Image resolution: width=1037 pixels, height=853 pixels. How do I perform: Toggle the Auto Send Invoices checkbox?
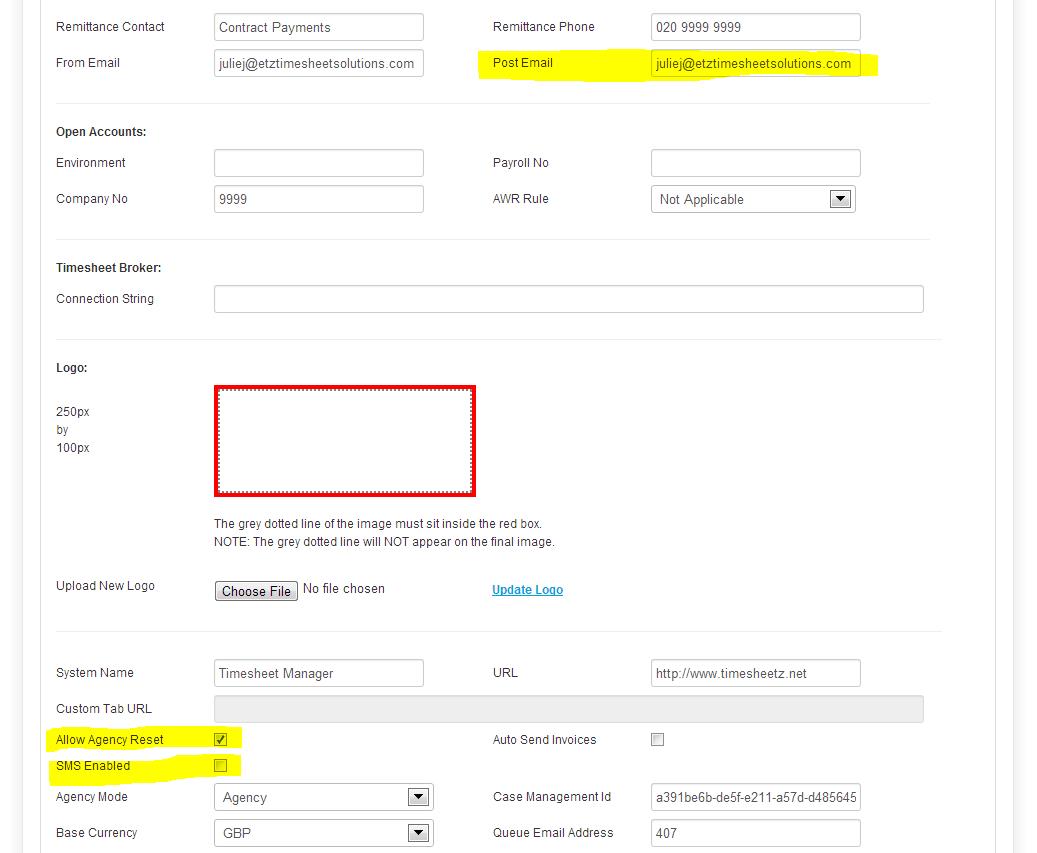pyautogui.click(x=657, y=739)
